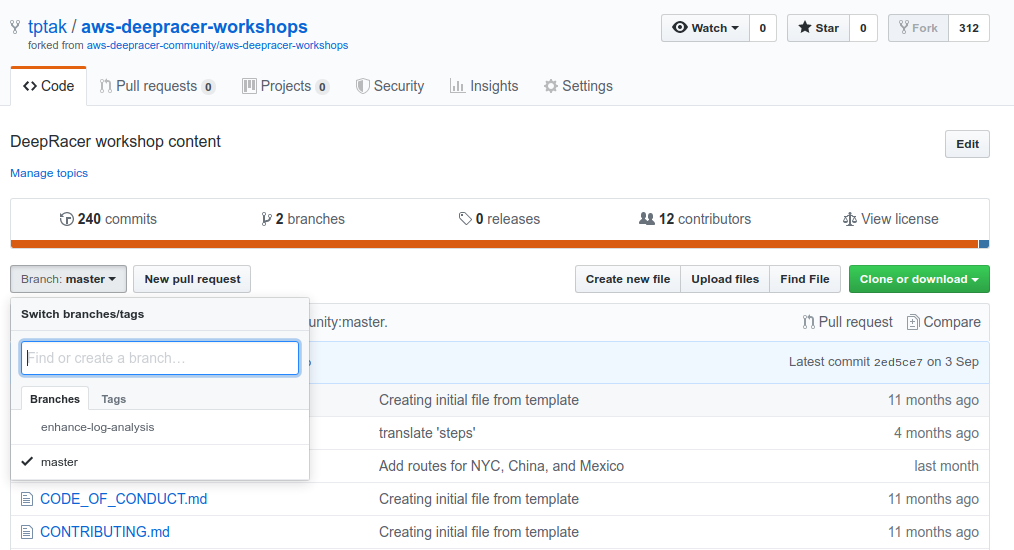
Task: Click the Find File button
Action: pos(804,279)
